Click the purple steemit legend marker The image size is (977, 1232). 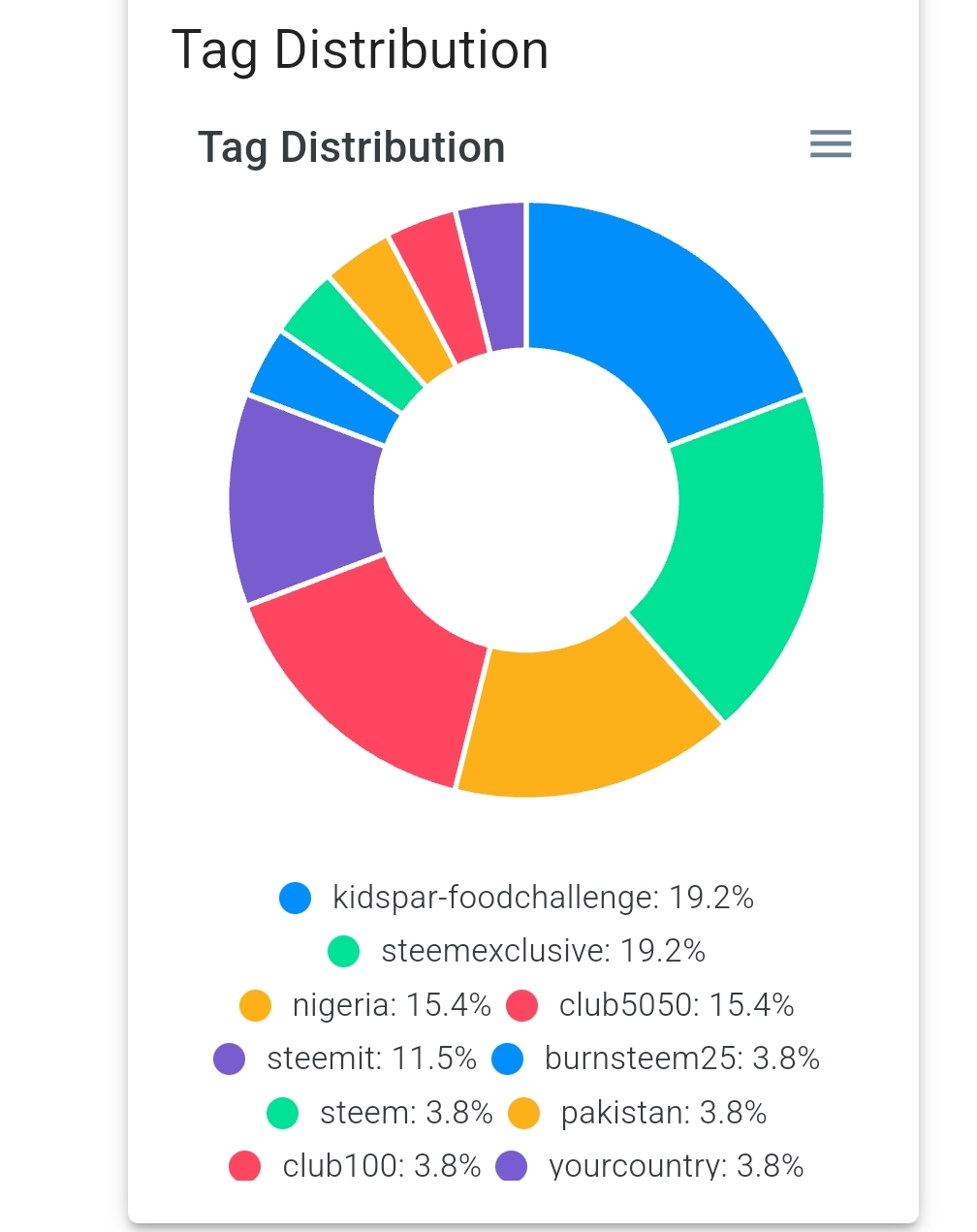(230, 1058)
